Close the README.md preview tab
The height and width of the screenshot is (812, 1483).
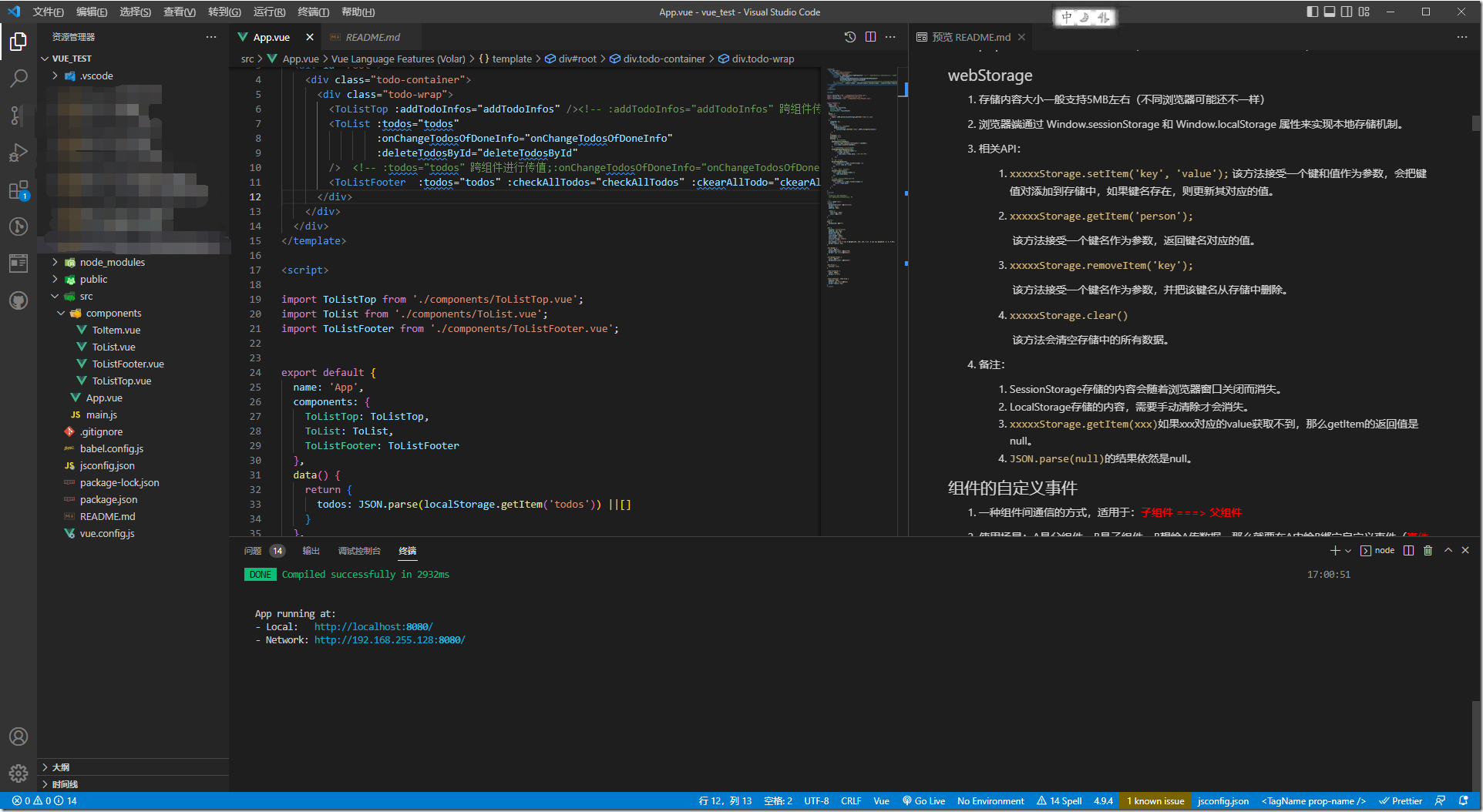pos(1021,37)
